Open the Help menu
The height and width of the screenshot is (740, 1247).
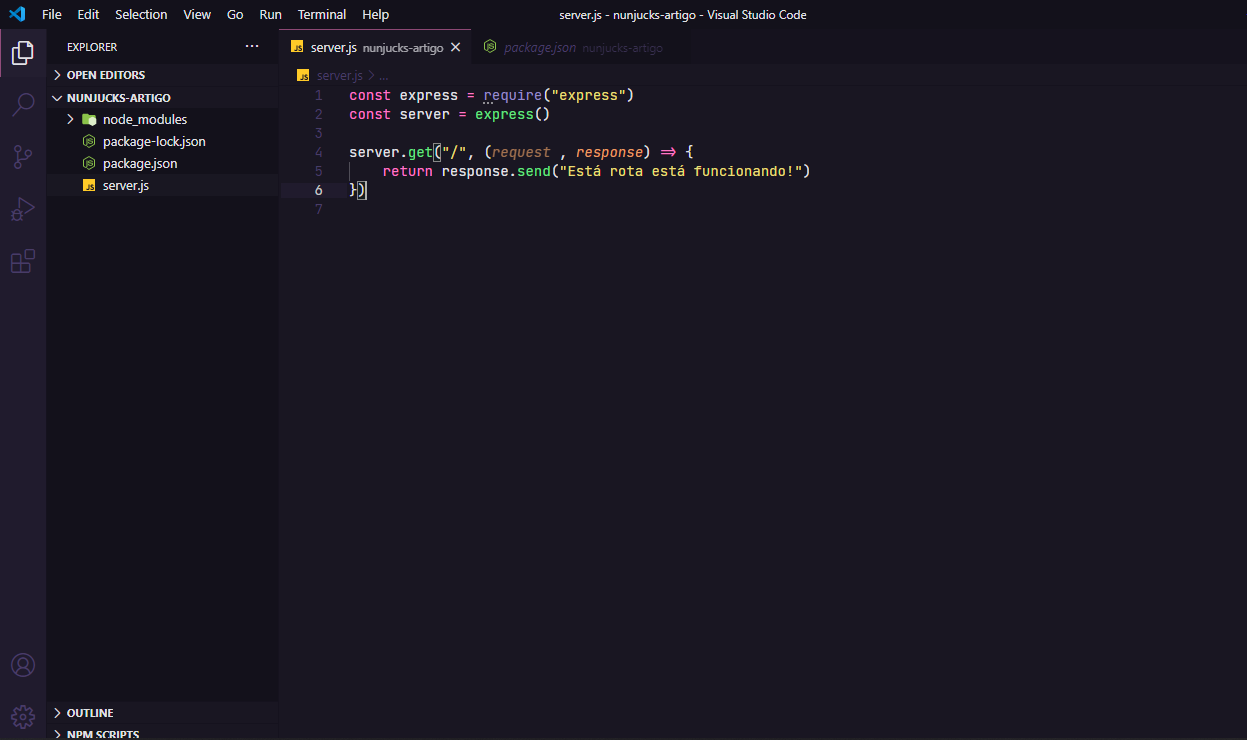pos(375,14)
